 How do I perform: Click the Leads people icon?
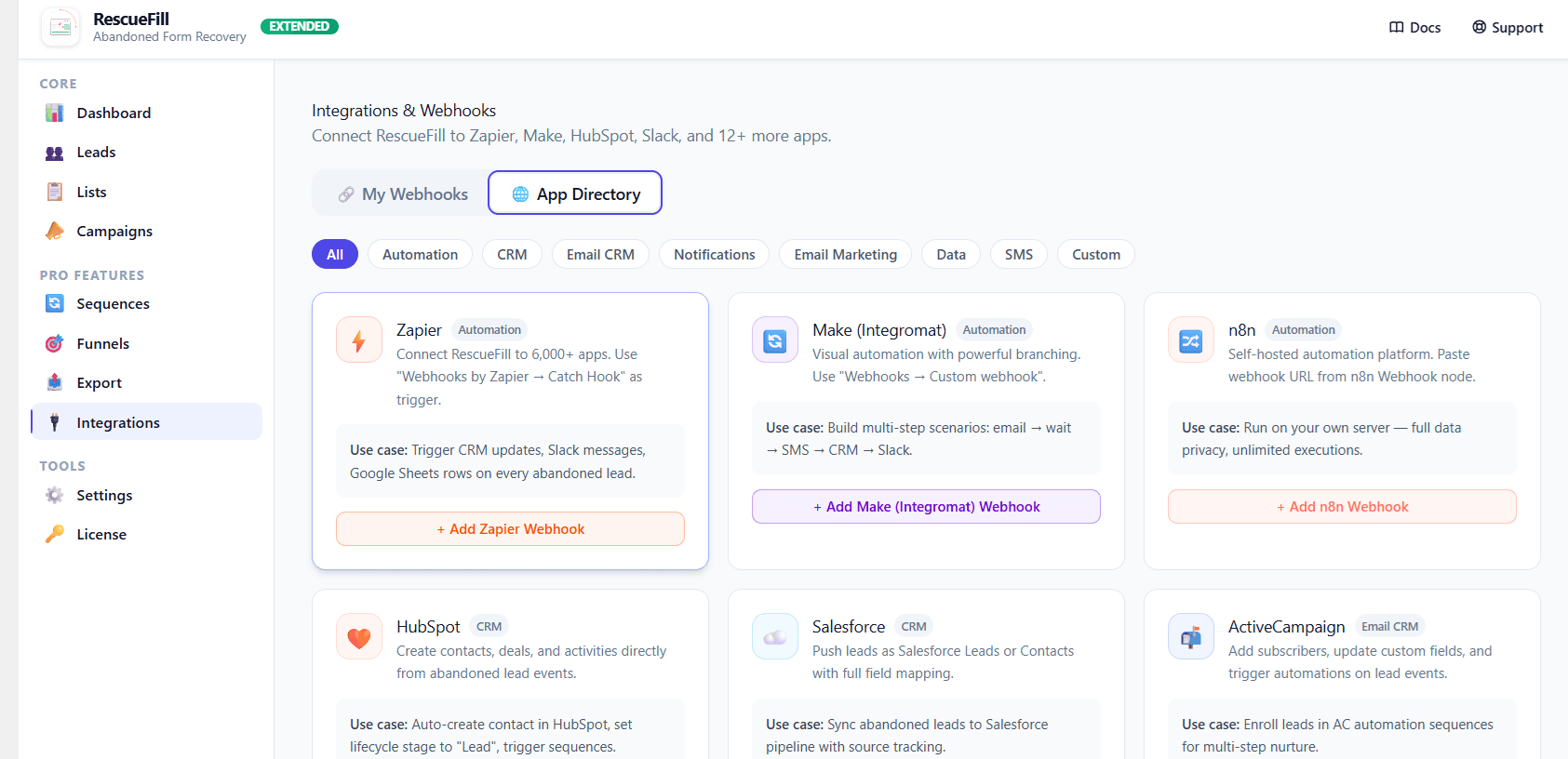(x=55, y=153)
